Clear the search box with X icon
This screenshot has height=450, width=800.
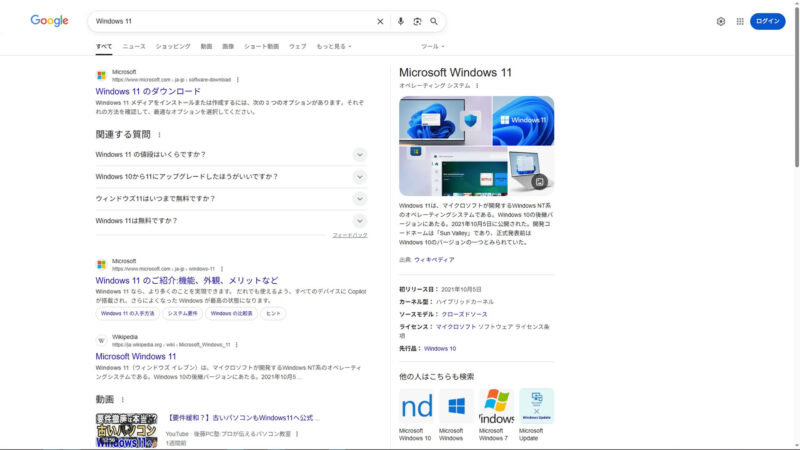(x=380, y=21)
